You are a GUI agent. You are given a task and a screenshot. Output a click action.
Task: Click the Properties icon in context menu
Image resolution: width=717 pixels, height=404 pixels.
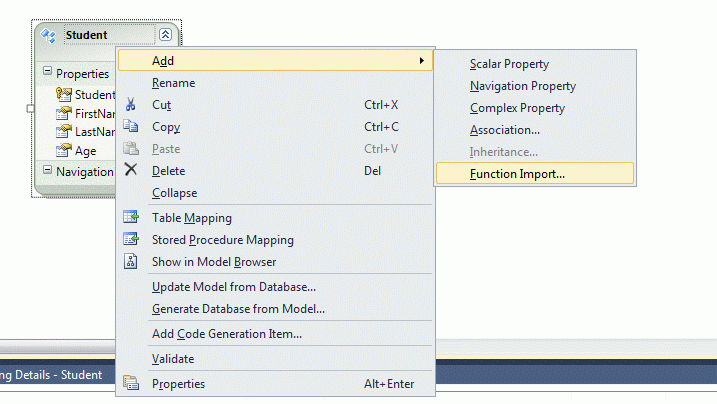pyautogui.click(x=130, y=384)
